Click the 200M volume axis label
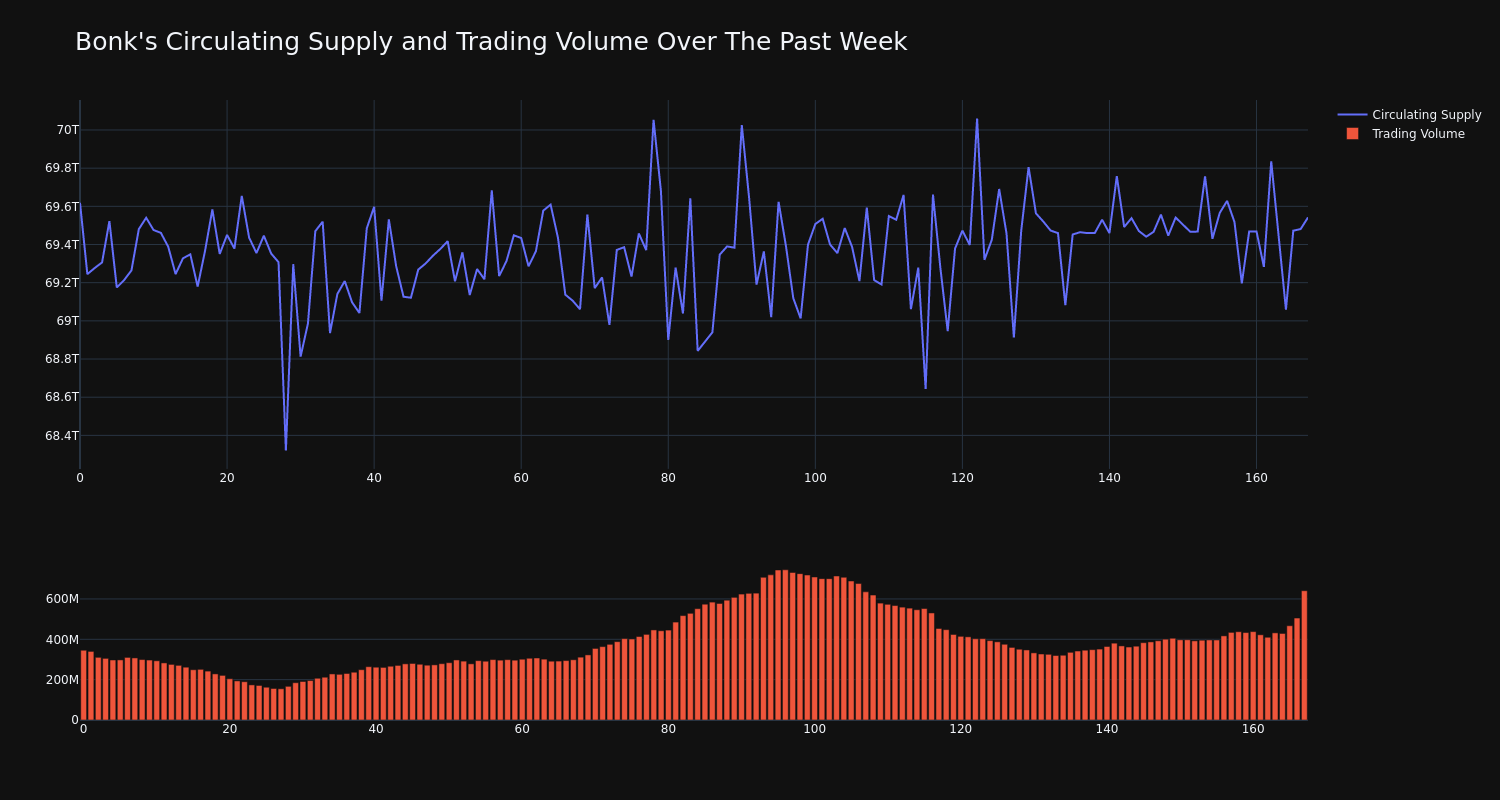 click(x=62, y=680)
